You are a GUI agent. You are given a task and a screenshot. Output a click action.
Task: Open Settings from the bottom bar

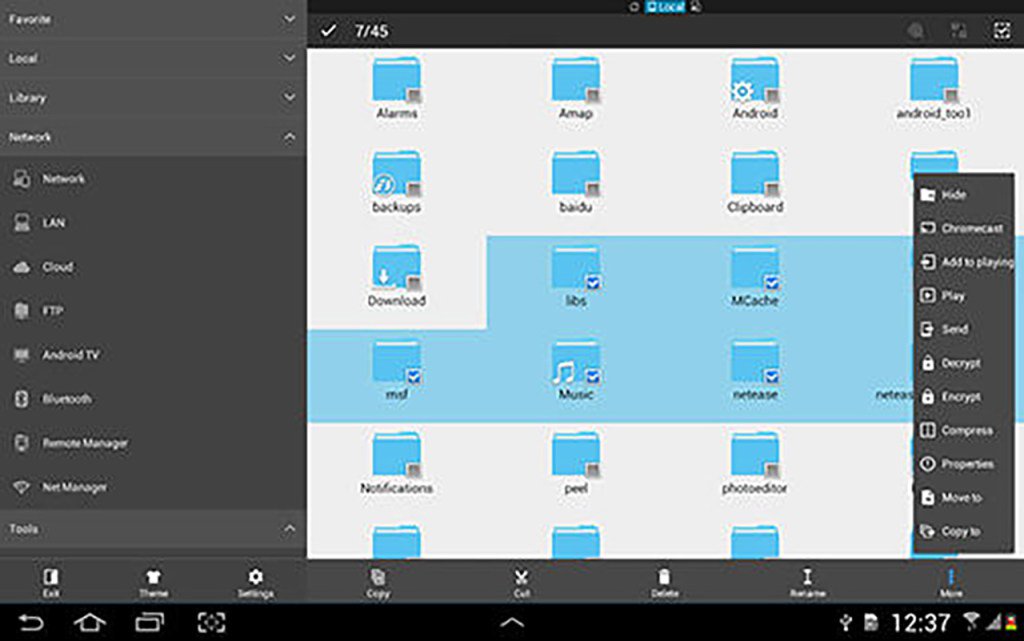(x=255, y=582)
